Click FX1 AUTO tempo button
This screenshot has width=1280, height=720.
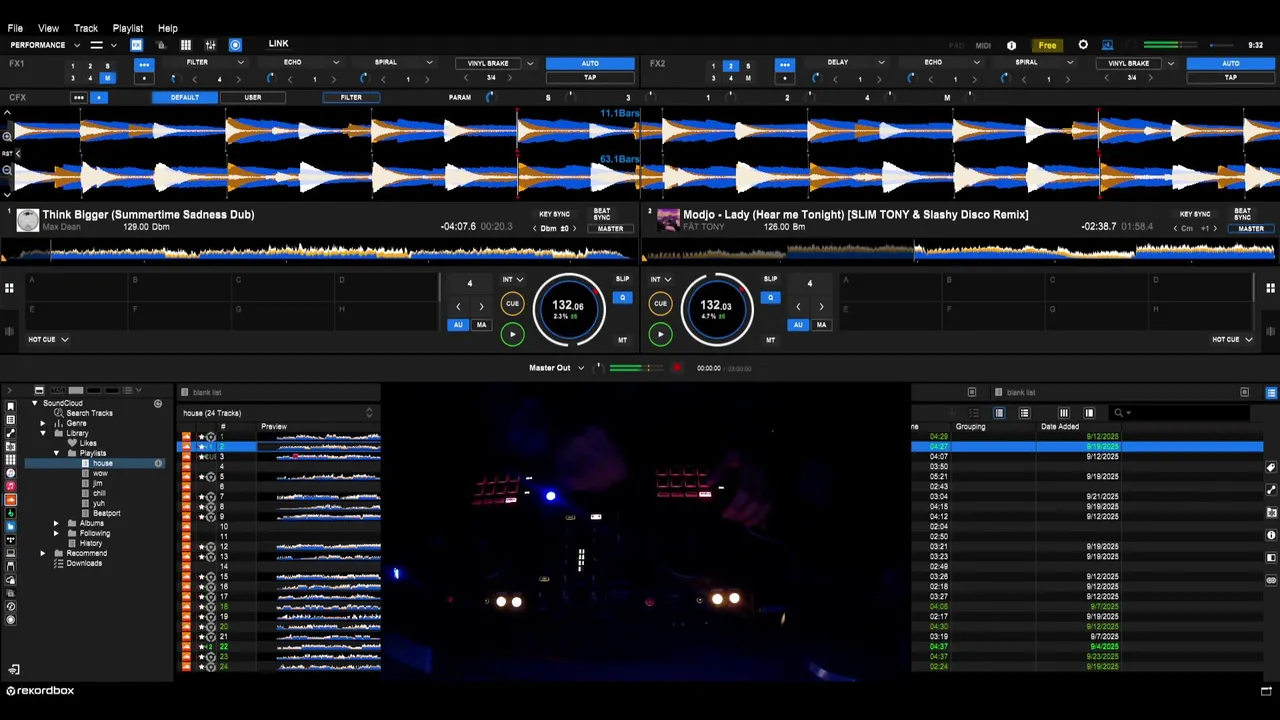(590, 63)
